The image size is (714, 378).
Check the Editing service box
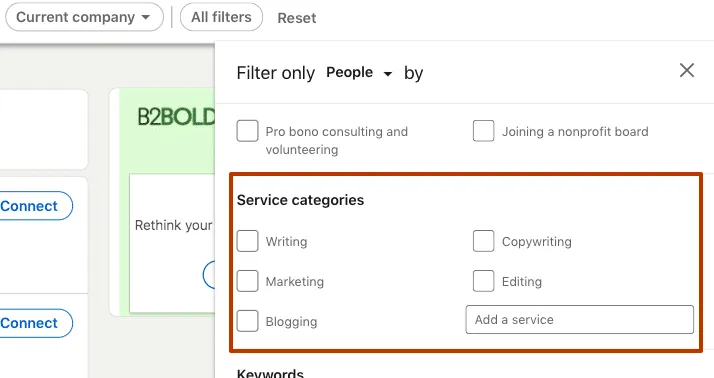coord(483,281)
